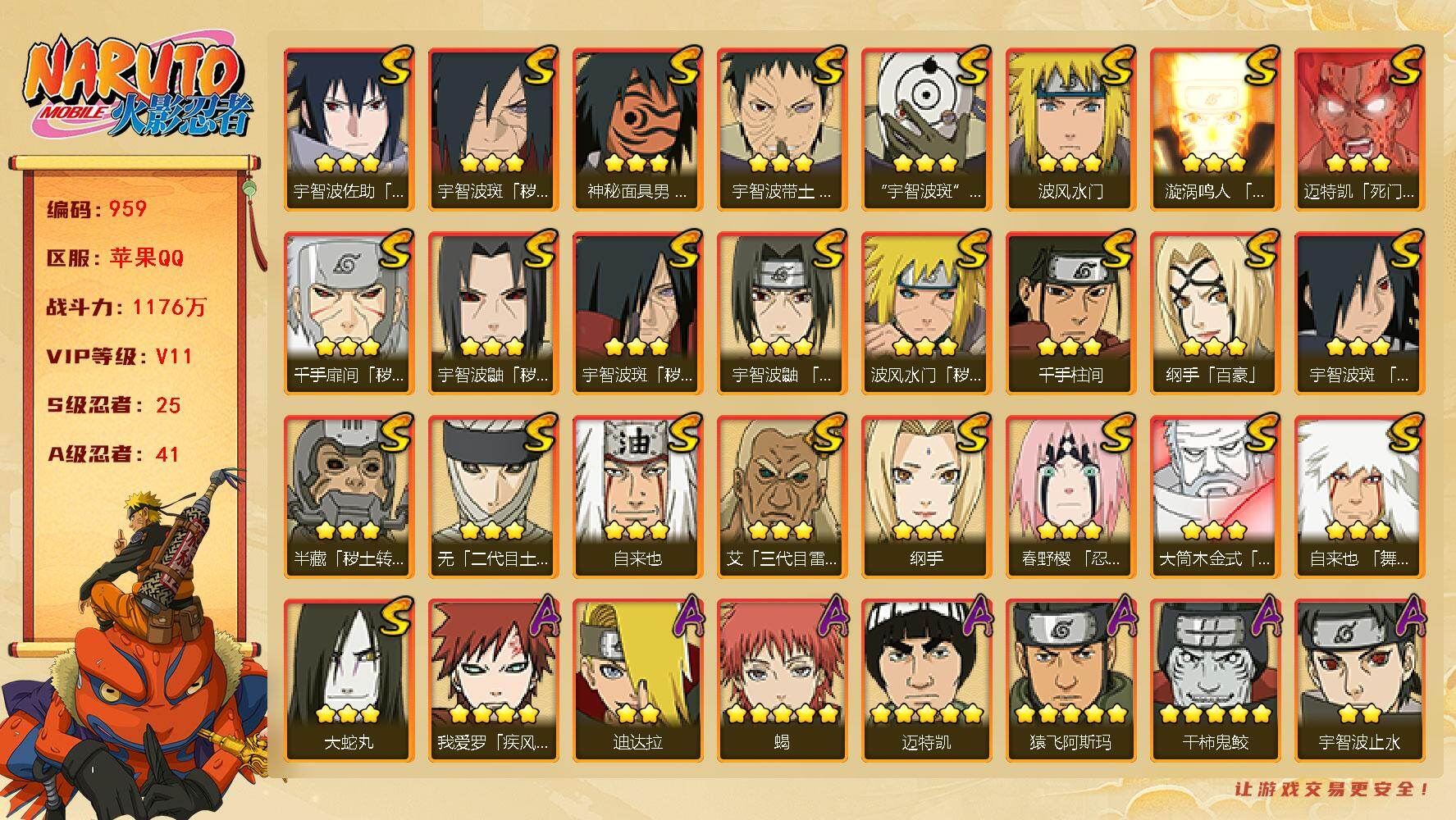Click the 战斗力 1176万 stat line
Viewport: 1456px width, 820px height.
click(x=126, y=307)
